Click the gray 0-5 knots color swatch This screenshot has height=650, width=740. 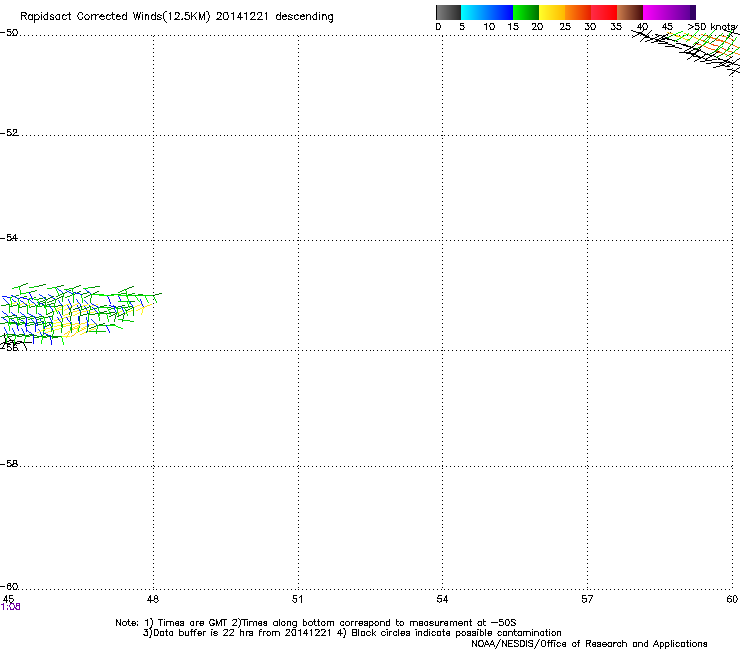(x=448, y=12)
